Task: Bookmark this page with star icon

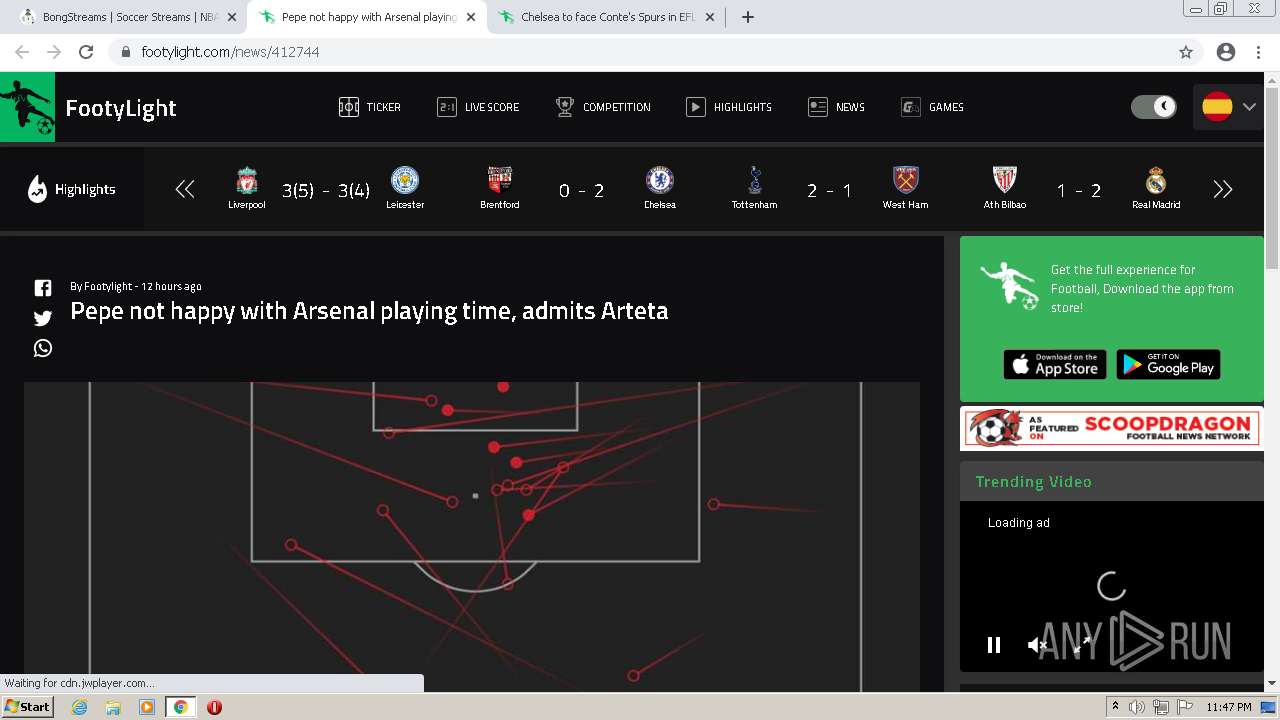Action: (x=1186, y=52)
